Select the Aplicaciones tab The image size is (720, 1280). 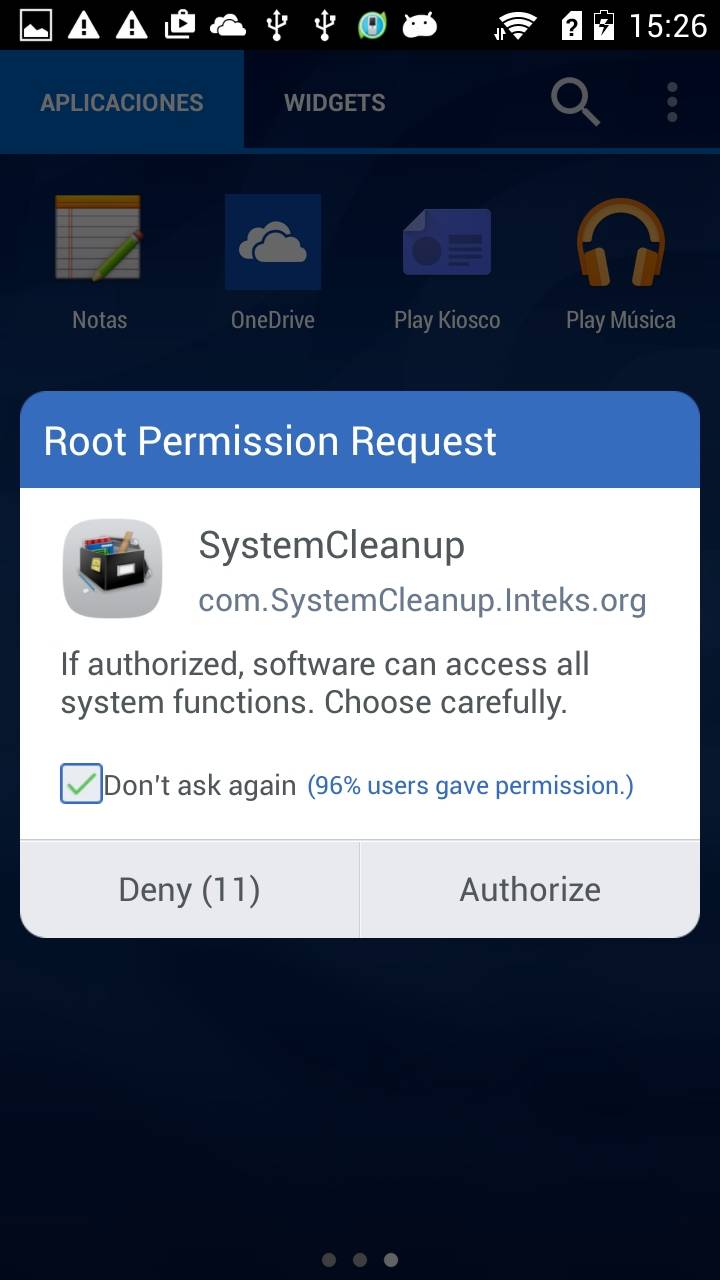click(122, 102)
